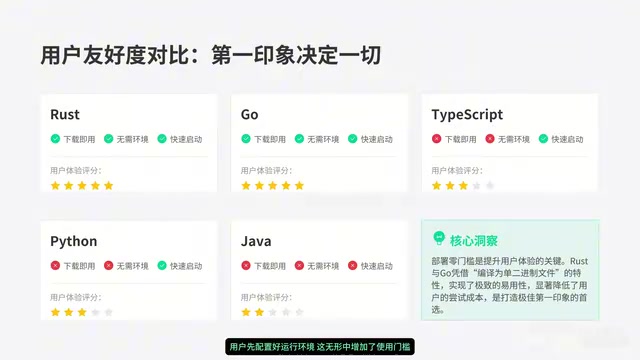Click the first gold star in Rust's rating
Viewport: 640px width, 360px height.
click(55, 186)
